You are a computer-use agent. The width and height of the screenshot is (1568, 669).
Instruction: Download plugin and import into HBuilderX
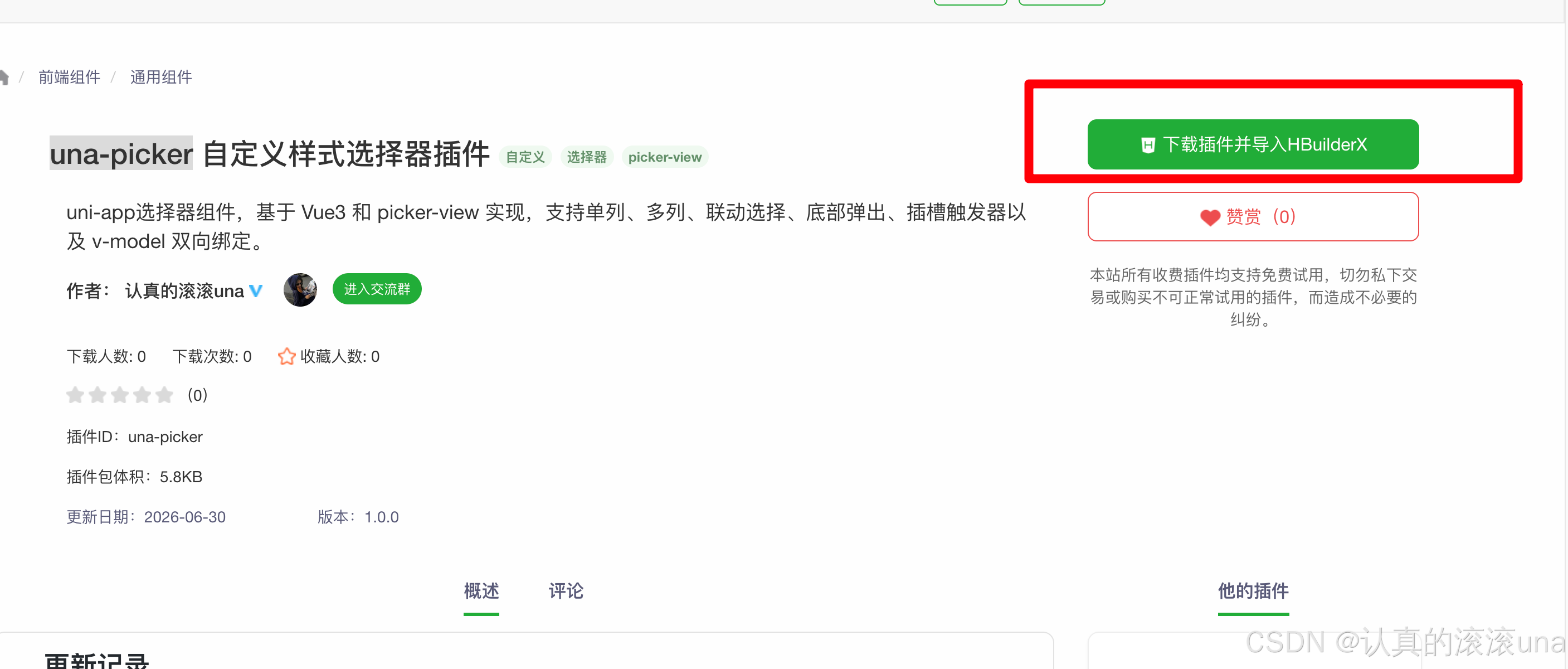1253,144
